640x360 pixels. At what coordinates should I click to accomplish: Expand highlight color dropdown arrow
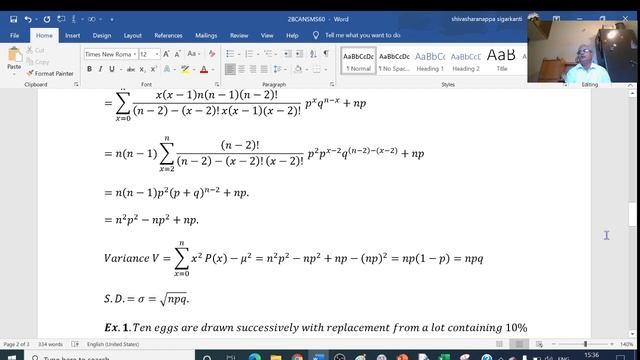pos(193,70)
